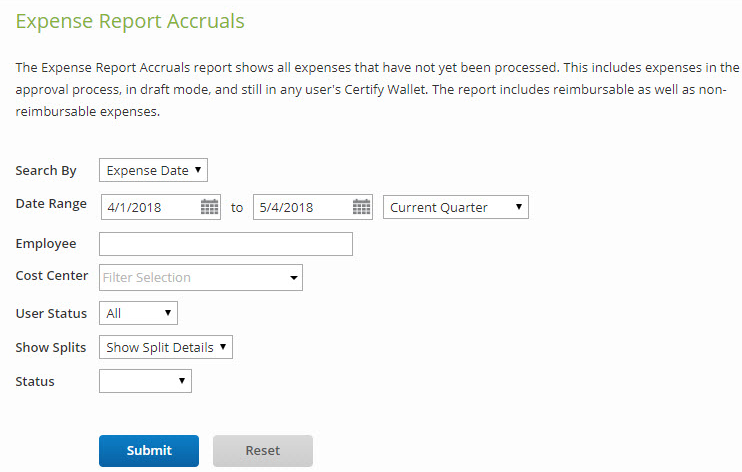Open the User Status dropdown
742x472 pixels.
click(x=139, y=313)
